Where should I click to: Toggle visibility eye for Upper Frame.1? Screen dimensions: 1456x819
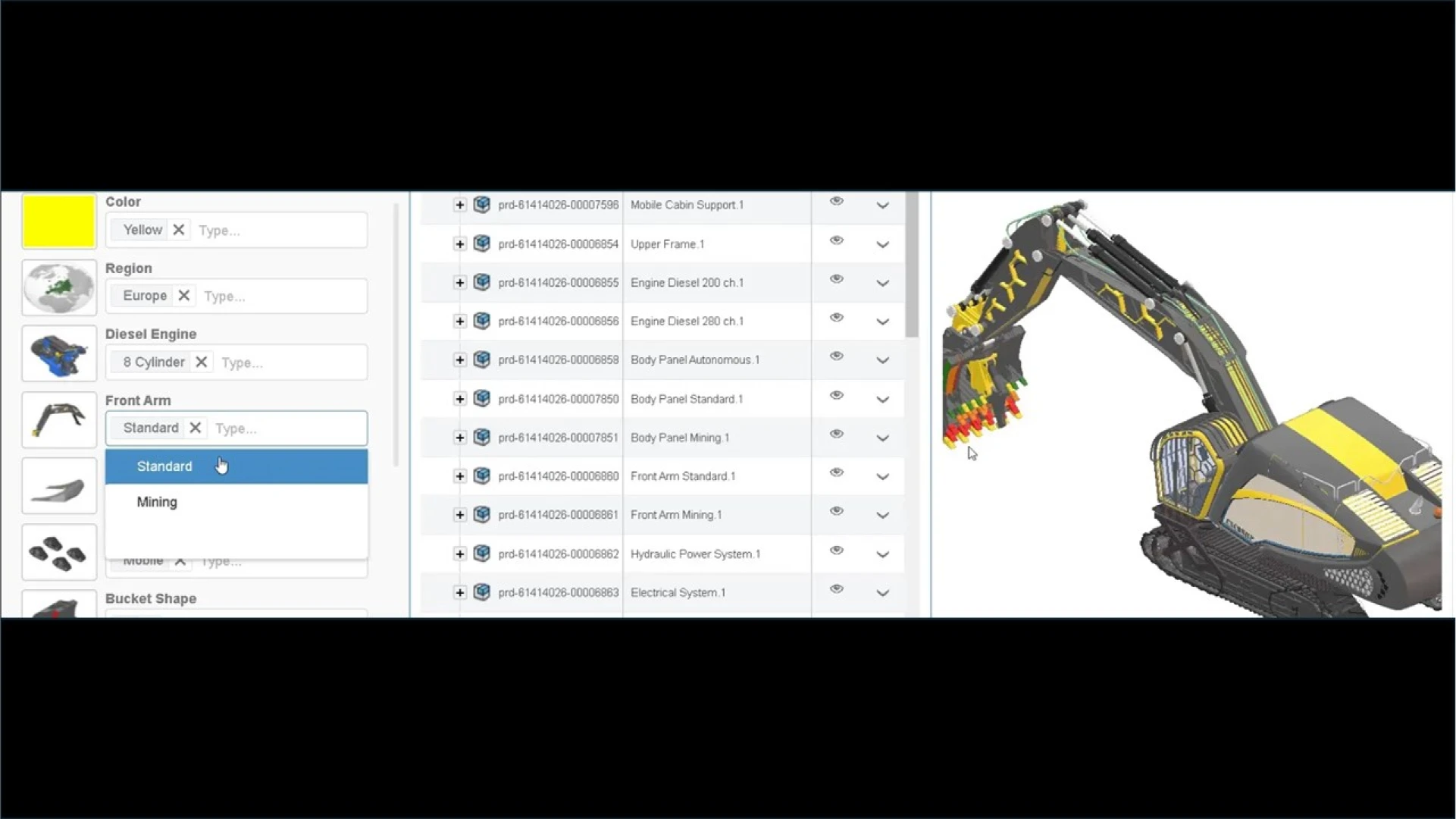[x=837, y=240]
